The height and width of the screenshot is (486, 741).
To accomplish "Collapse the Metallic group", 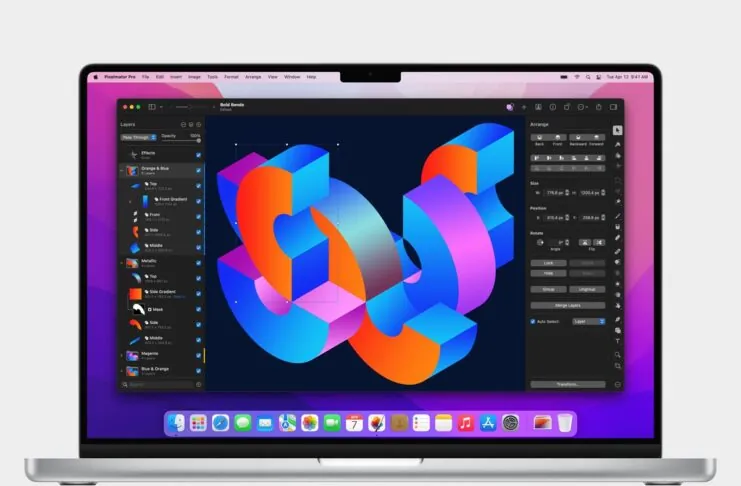I will coord(122,263).
